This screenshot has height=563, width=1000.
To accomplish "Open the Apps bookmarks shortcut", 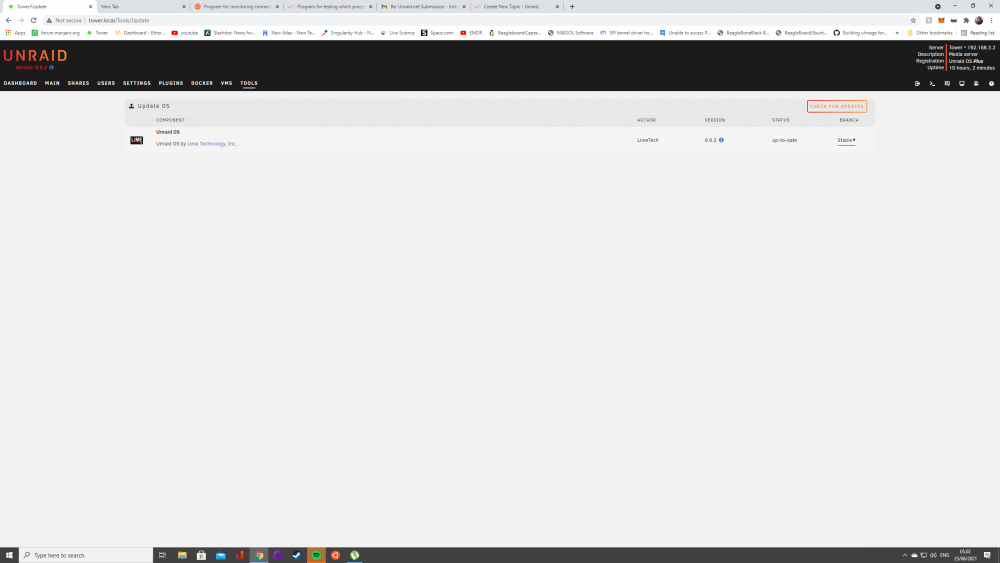I will point(16,33).
